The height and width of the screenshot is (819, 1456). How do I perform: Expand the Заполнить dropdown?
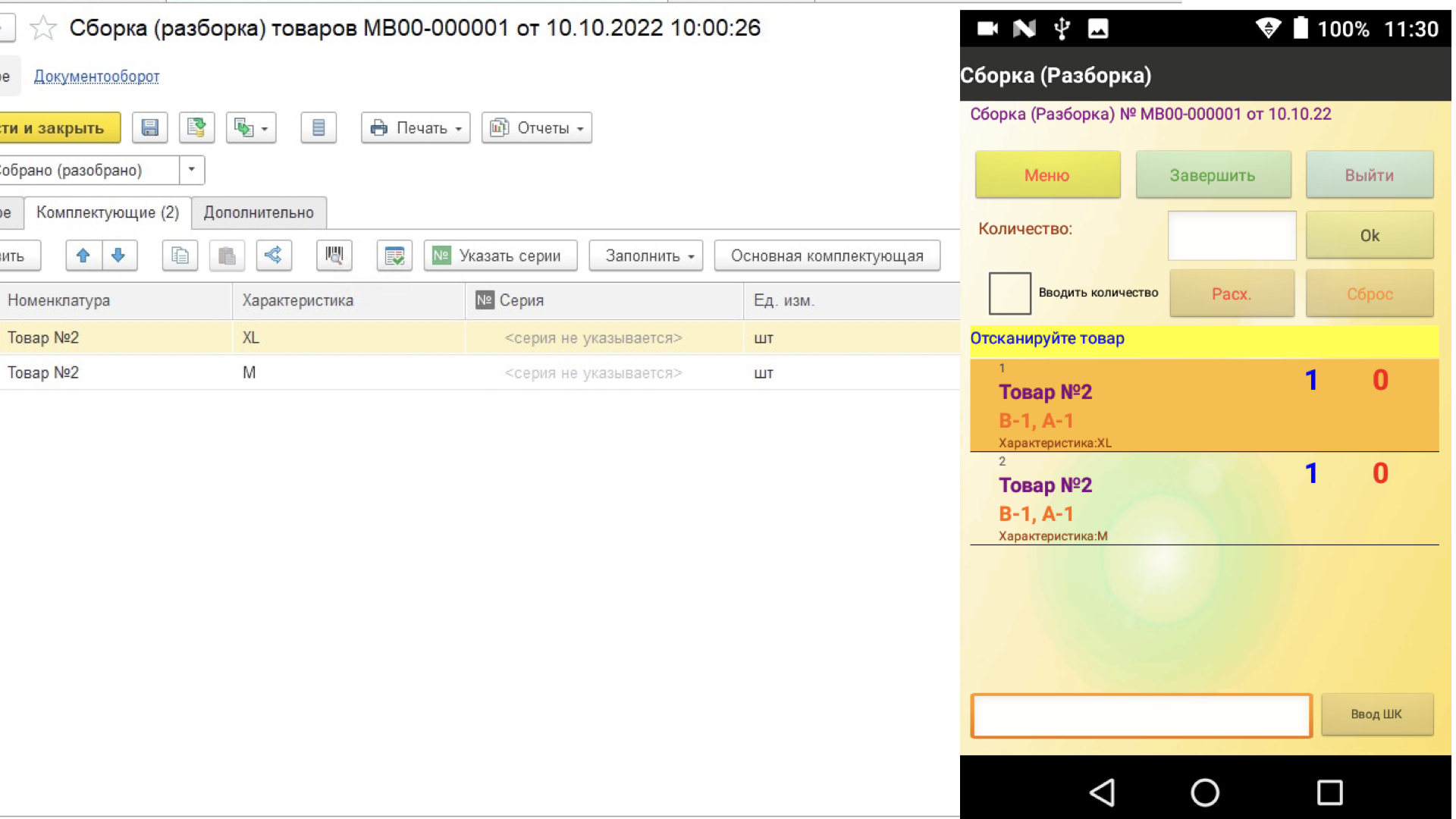pos(646,256)
